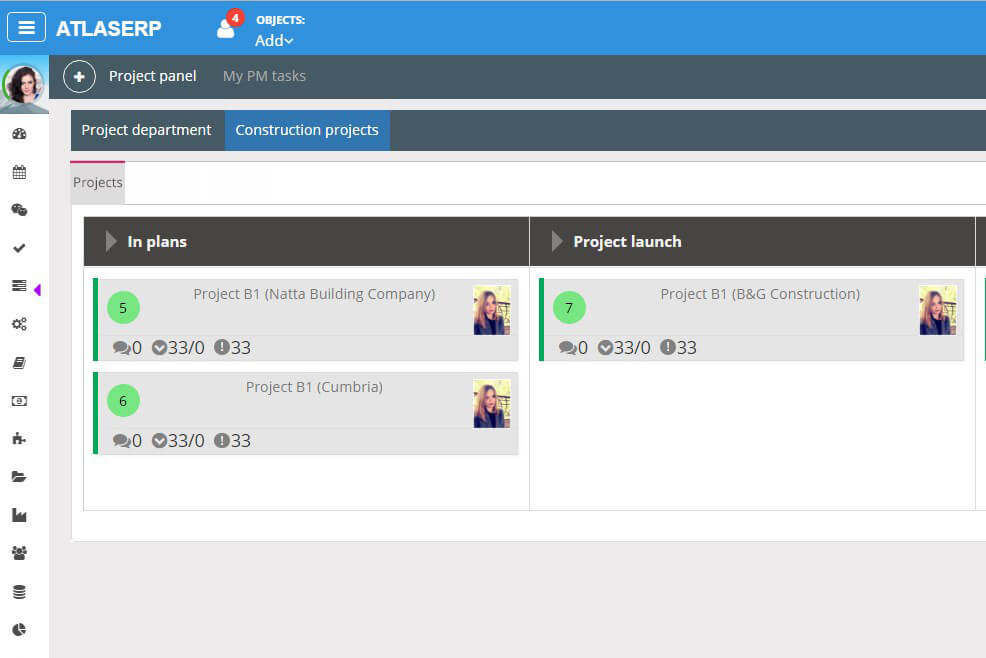Open the book sidebar icon
986x658 pixels.
click(x=19, y=363)
